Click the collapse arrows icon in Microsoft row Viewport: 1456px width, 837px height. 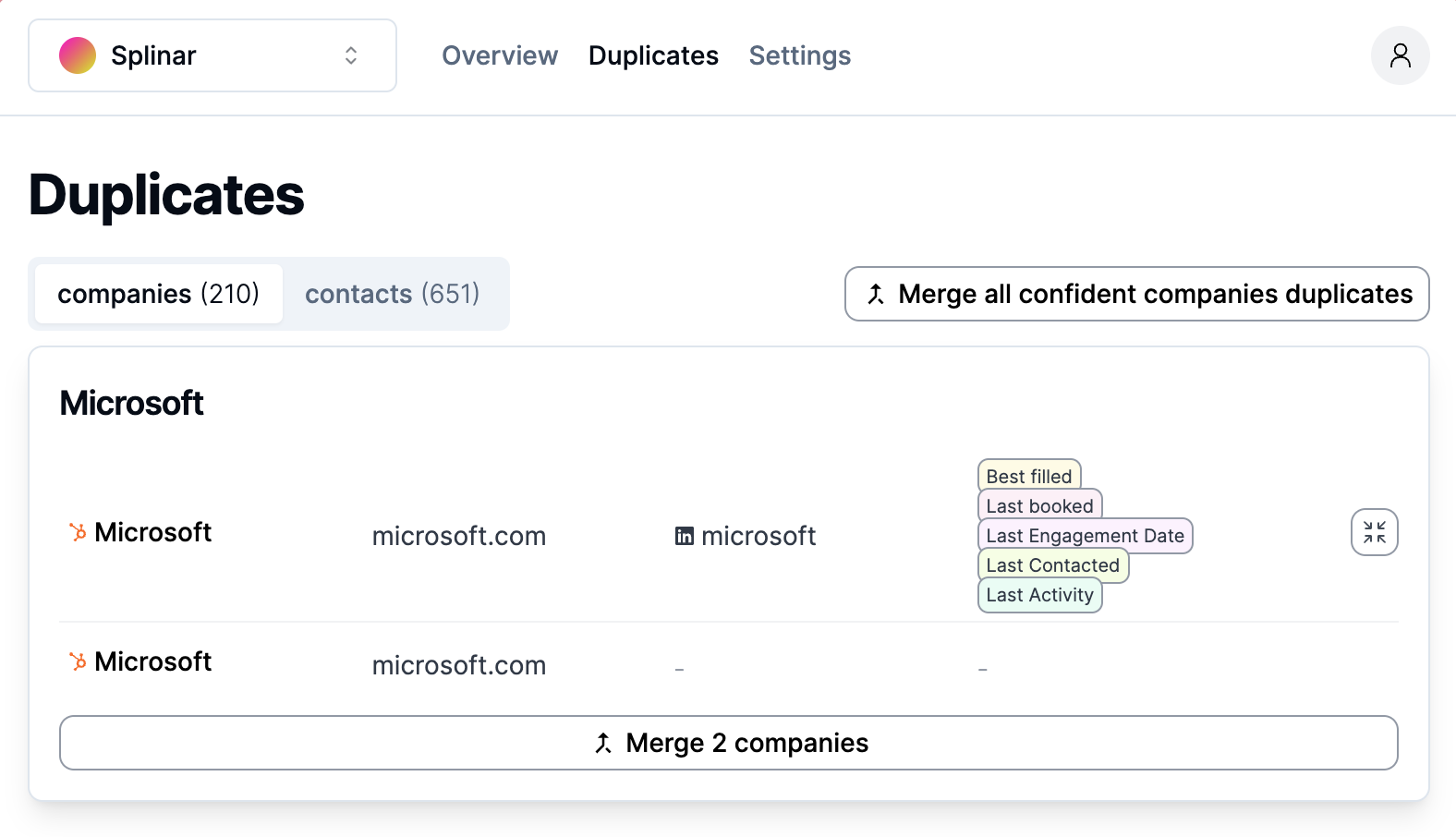(1374, 532)
